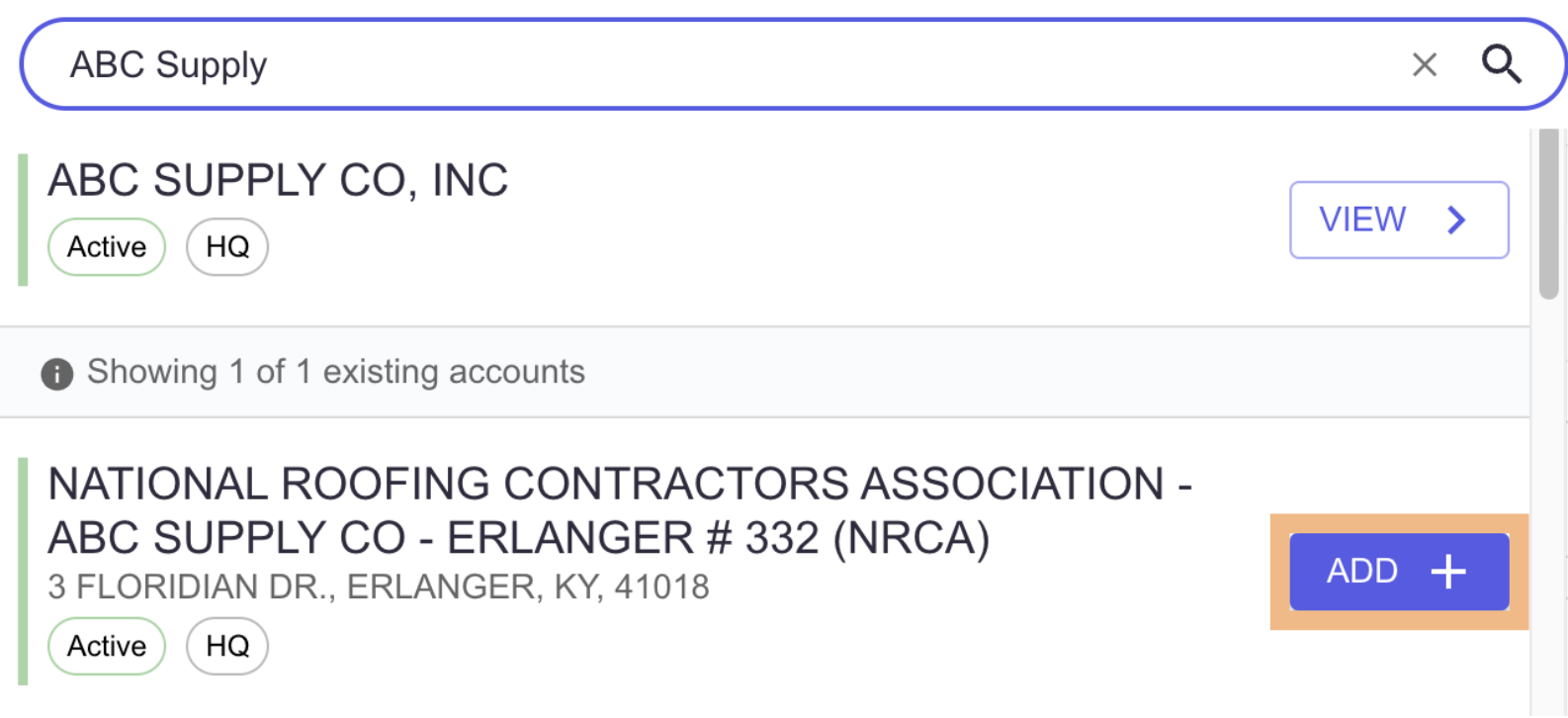1568x718 pixels.
Task: Click the green status bar beside ABC SUPPLY CO, INC
Action: pyautogui.click(x=23, y=220)
